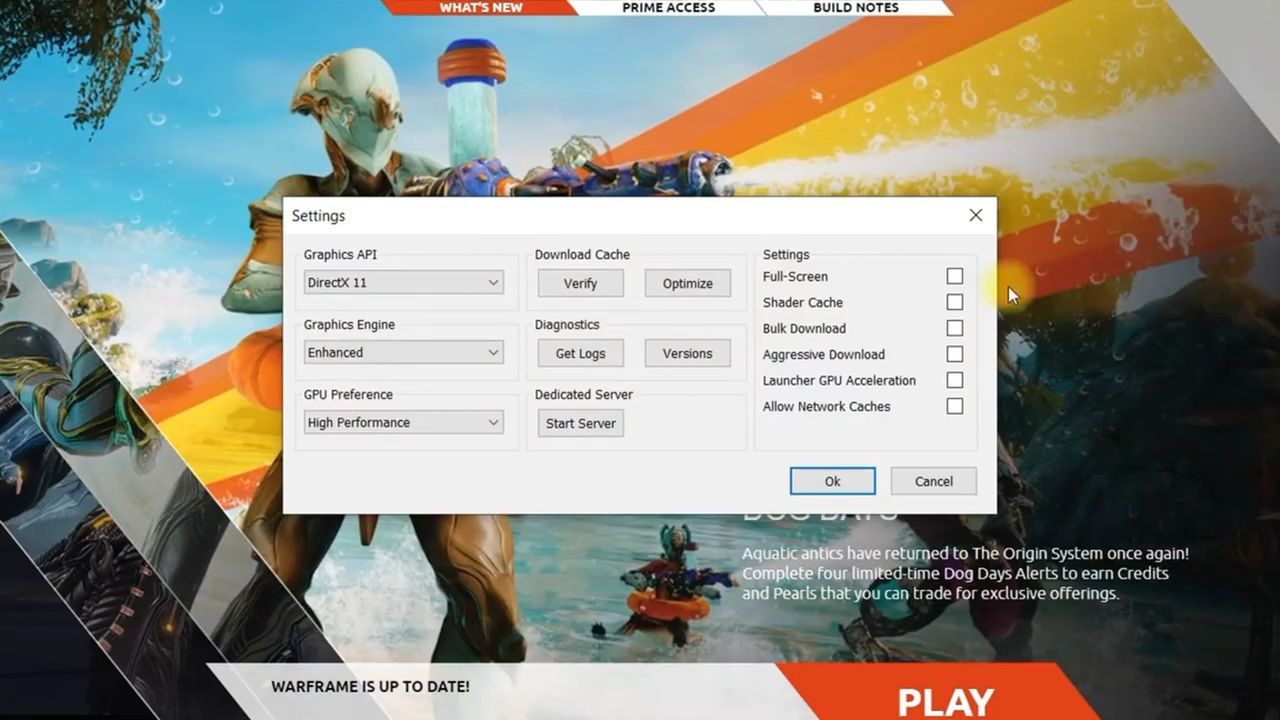1280x720 pixels.
Task: Click the 'Graphics API' label
Action: point(340,255)
